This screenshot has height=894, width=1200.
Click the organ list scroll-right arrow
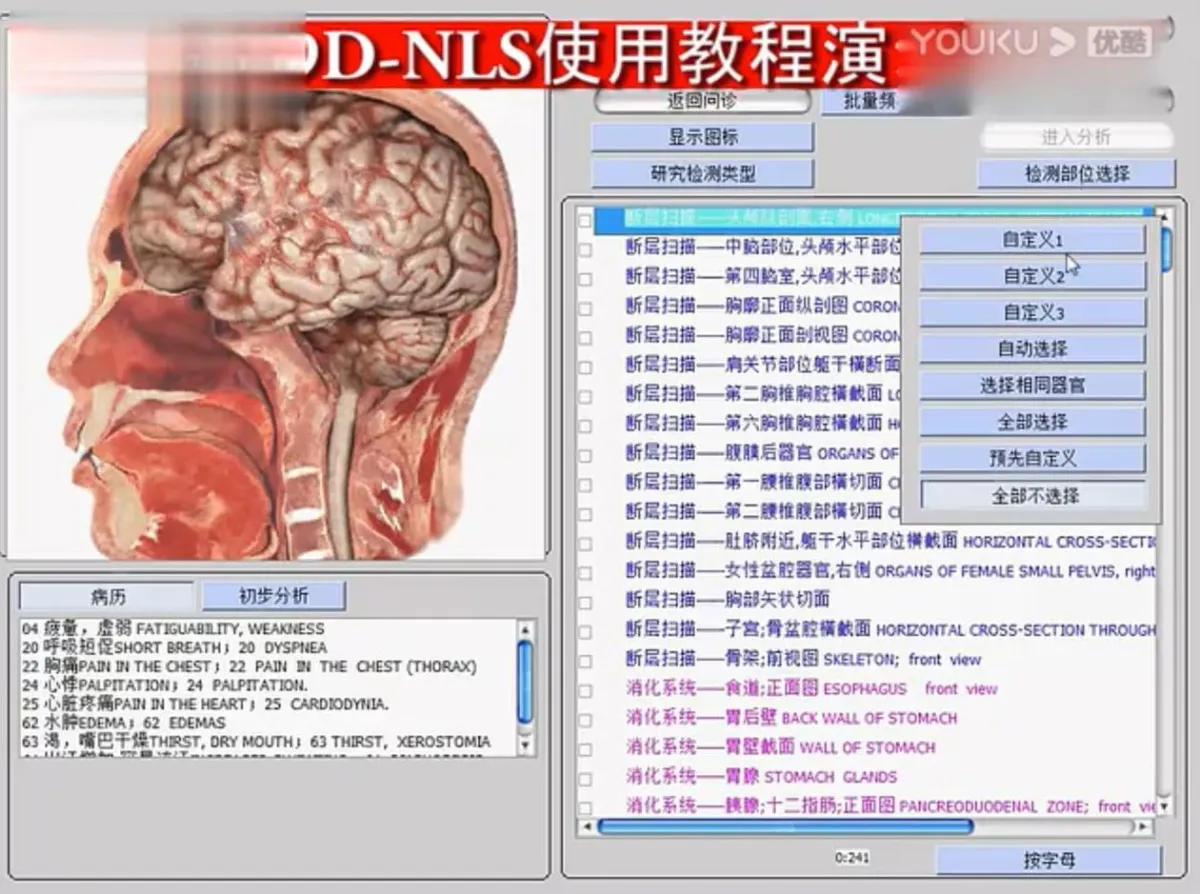pos(1144,827)
